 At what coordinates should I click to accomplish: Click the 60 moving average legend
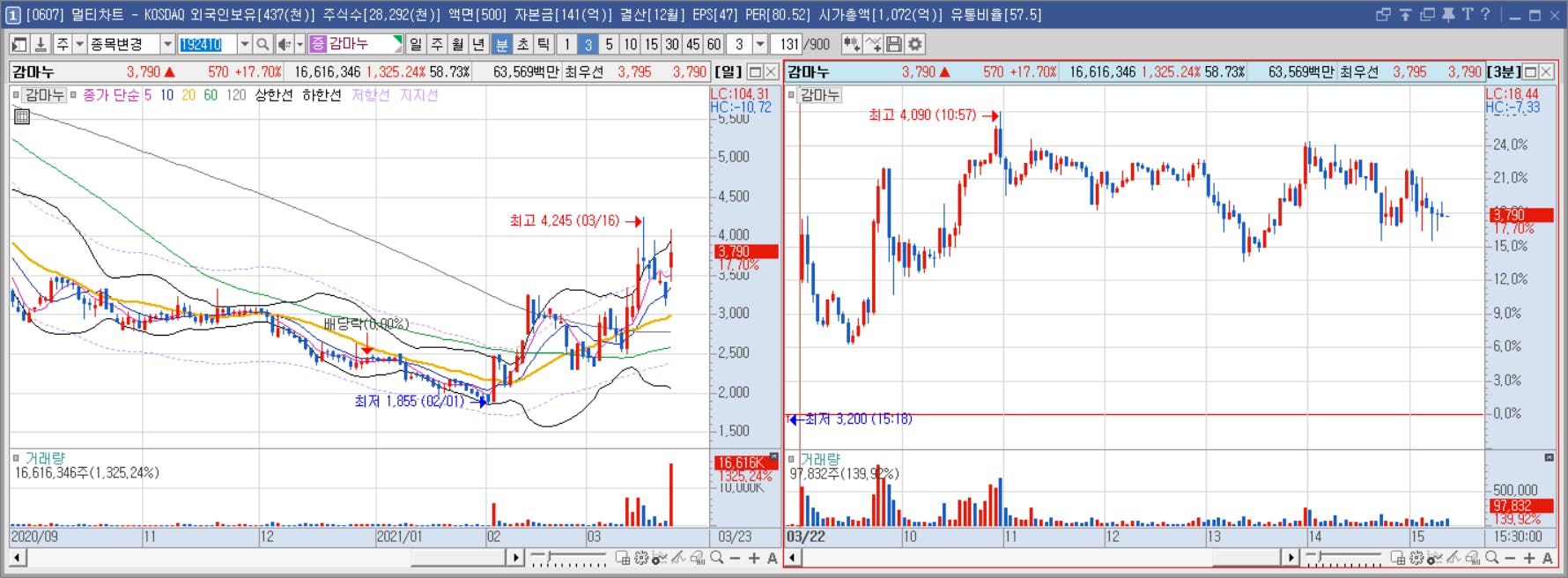(211, 95)
